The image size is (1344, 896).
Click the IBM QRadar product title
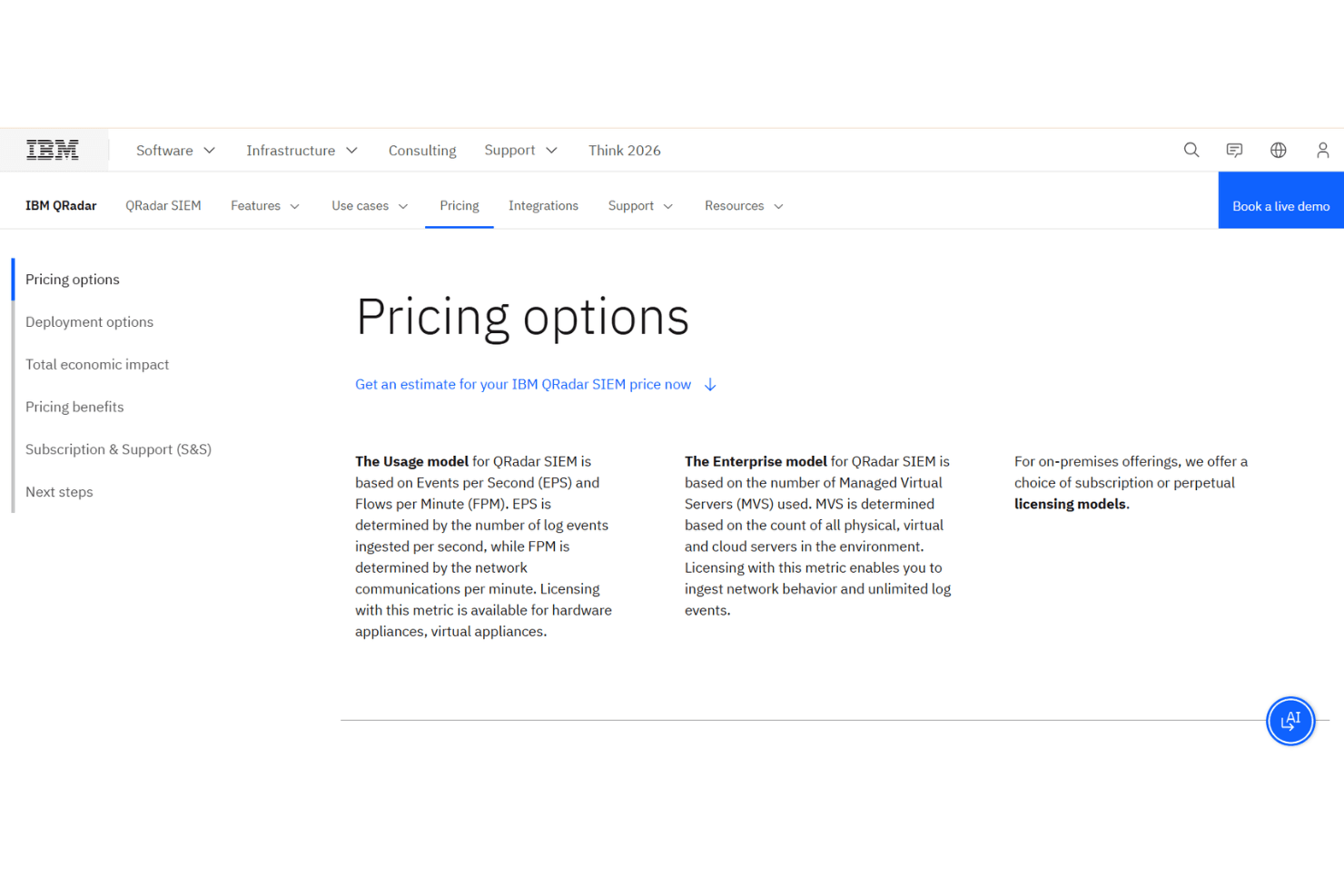[61, 206]
